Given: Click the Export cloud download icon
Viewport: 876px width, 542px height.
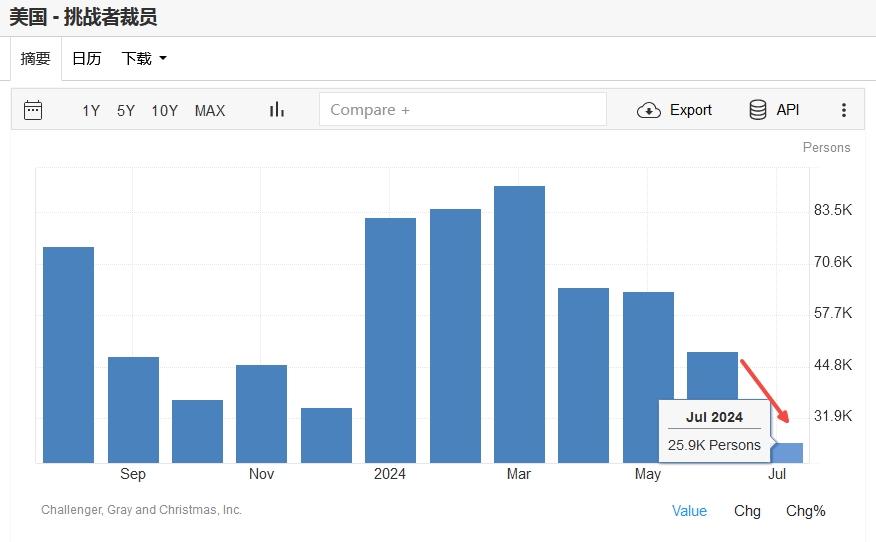Looking at the screenshot, I should tap(649, 110).
